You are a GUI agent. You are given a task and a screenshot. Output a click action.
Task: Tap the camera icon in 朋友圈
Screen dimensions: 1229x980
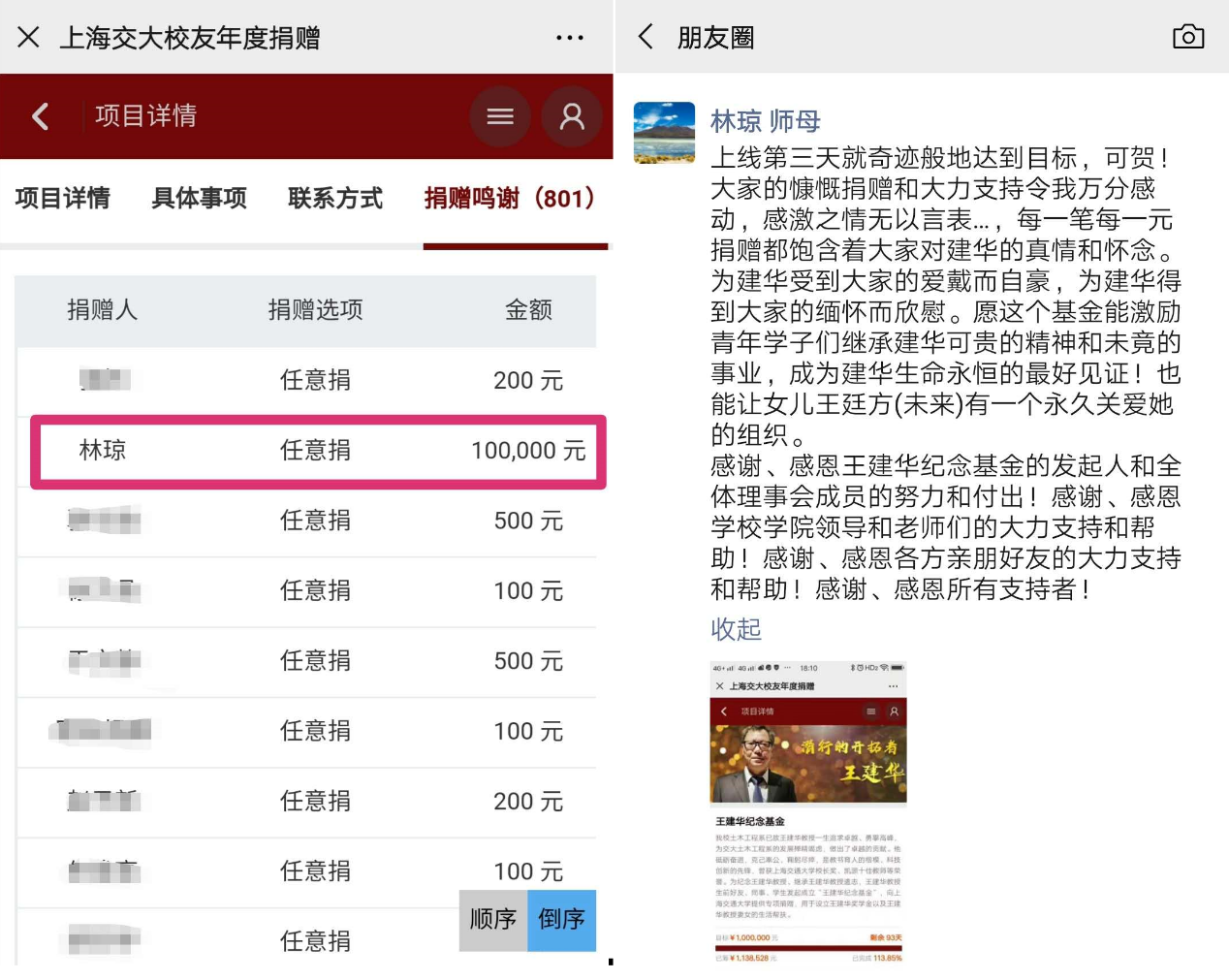click(x=1187, y=38)
